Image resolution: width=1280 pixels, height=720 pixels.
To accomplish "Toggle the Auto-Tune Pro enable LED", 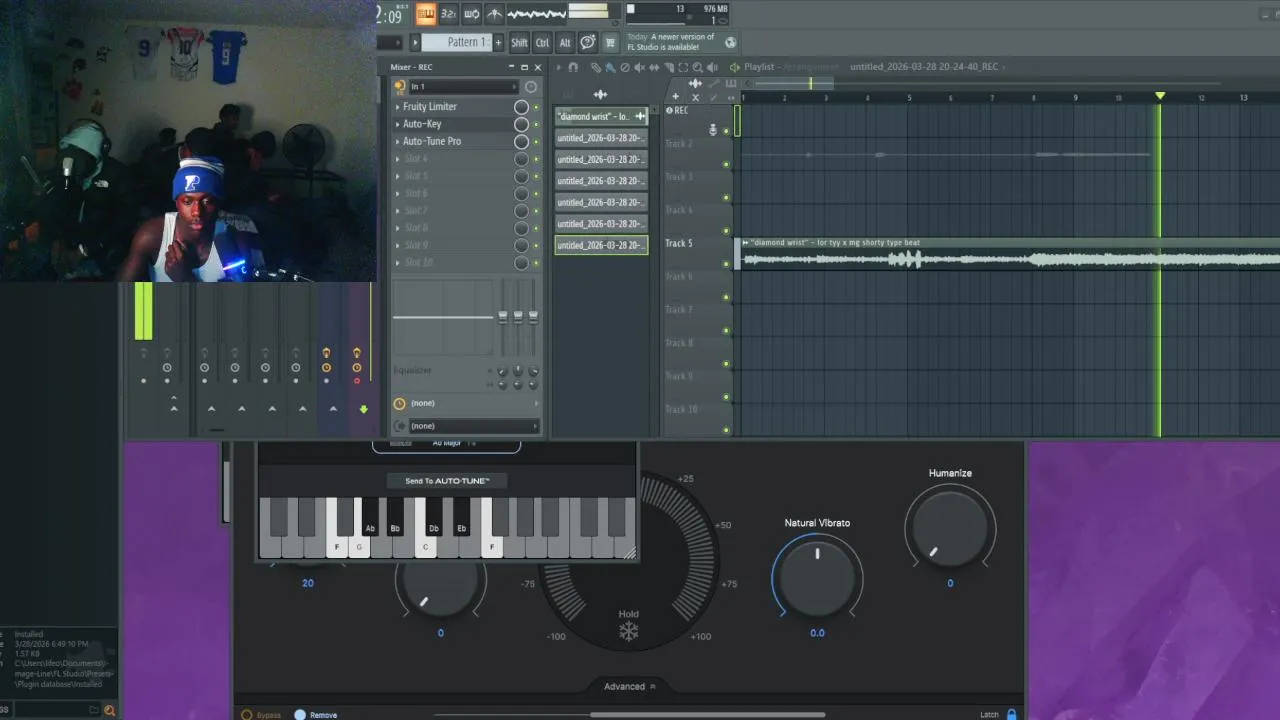I will [535, 142].
